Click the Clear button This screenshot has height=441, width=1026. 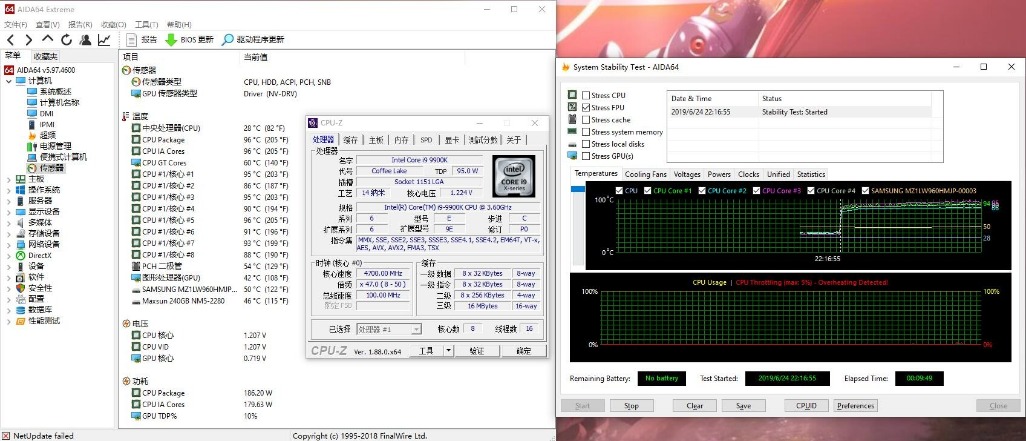click(695, 406)
